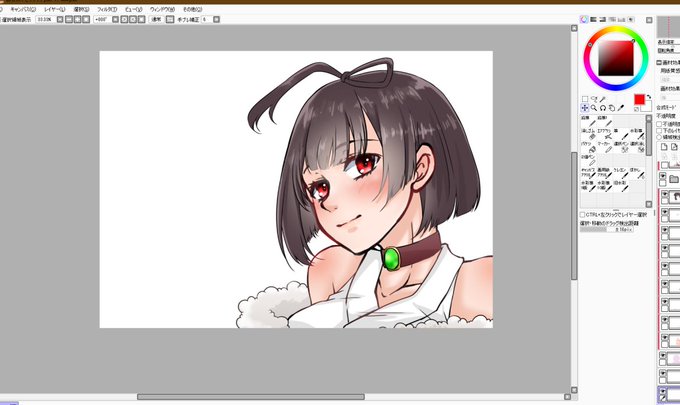The width and height of the screenshot is (680, 405).
Task: Open the キャンバス menu
Action: coord(23,9)
